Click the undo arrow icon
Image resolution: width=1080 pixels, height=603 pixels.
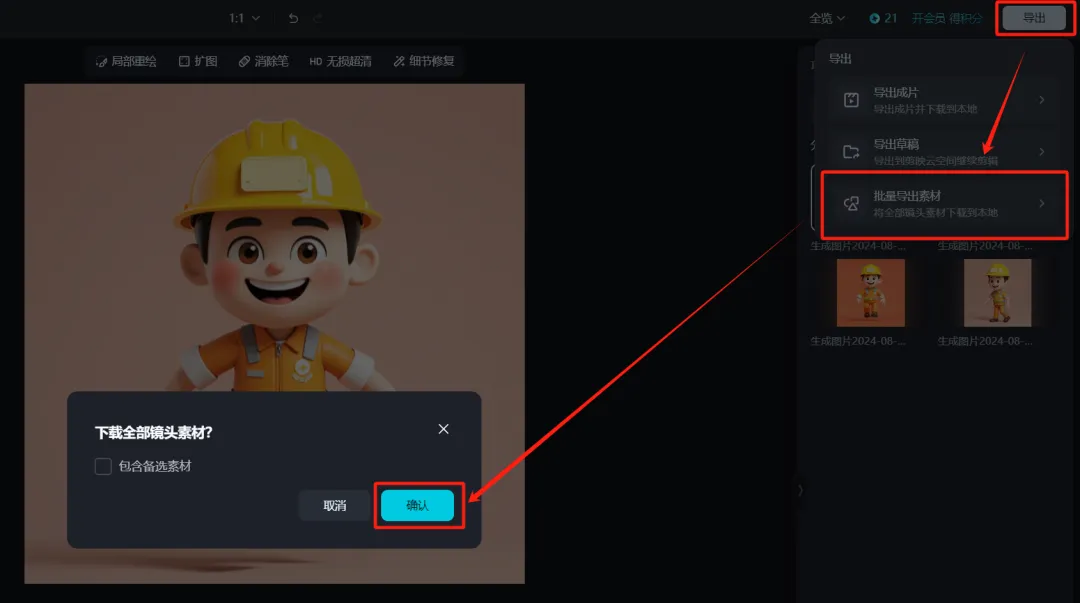pos(293,18)
